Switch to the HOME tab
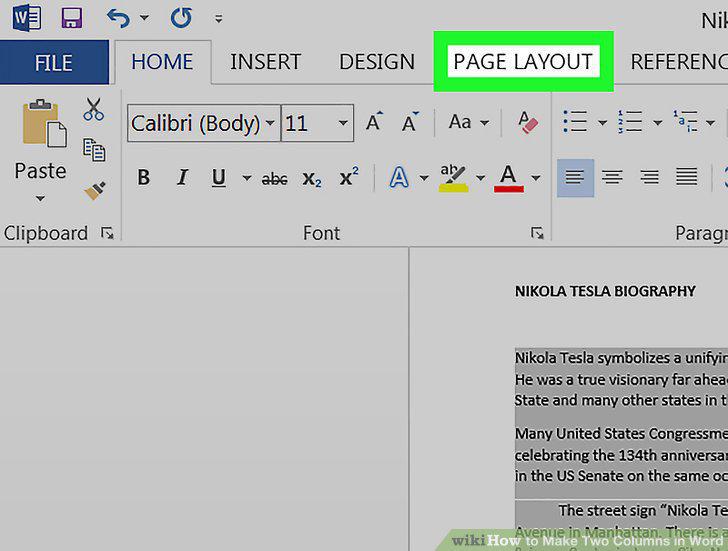The image size is (728, 551). (x=162, y=62)
